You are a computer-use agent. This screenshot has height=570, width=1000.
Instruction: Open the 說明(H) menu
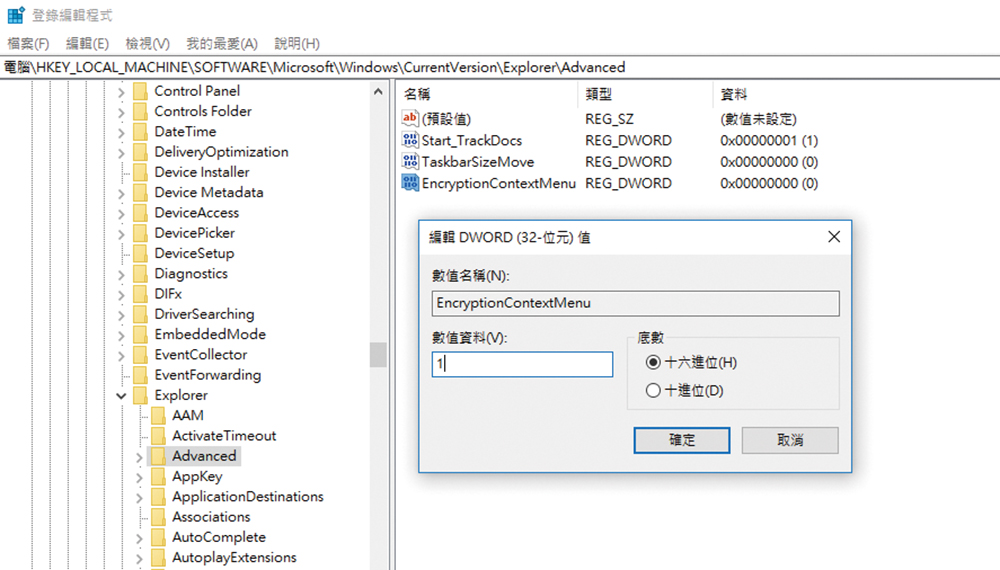pyautogui.click(x=297, y=43)
